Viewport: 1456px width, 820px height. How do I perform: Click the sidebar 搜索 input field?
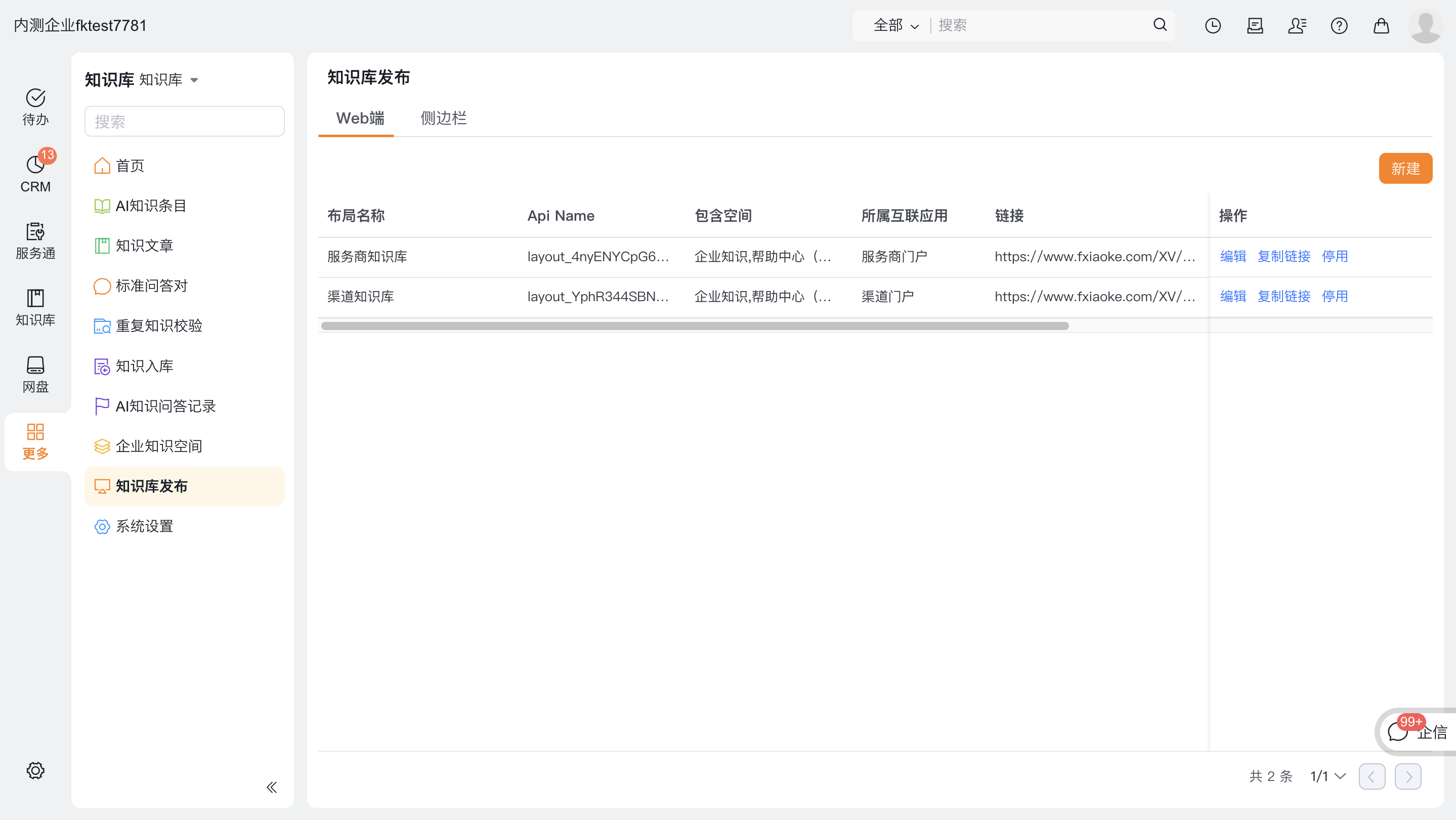tap(184, 121)
